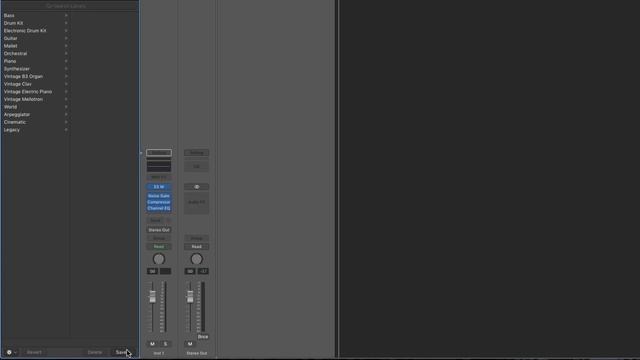
Task: Select the Arpeggiator library category
Action: click(17, 115)
